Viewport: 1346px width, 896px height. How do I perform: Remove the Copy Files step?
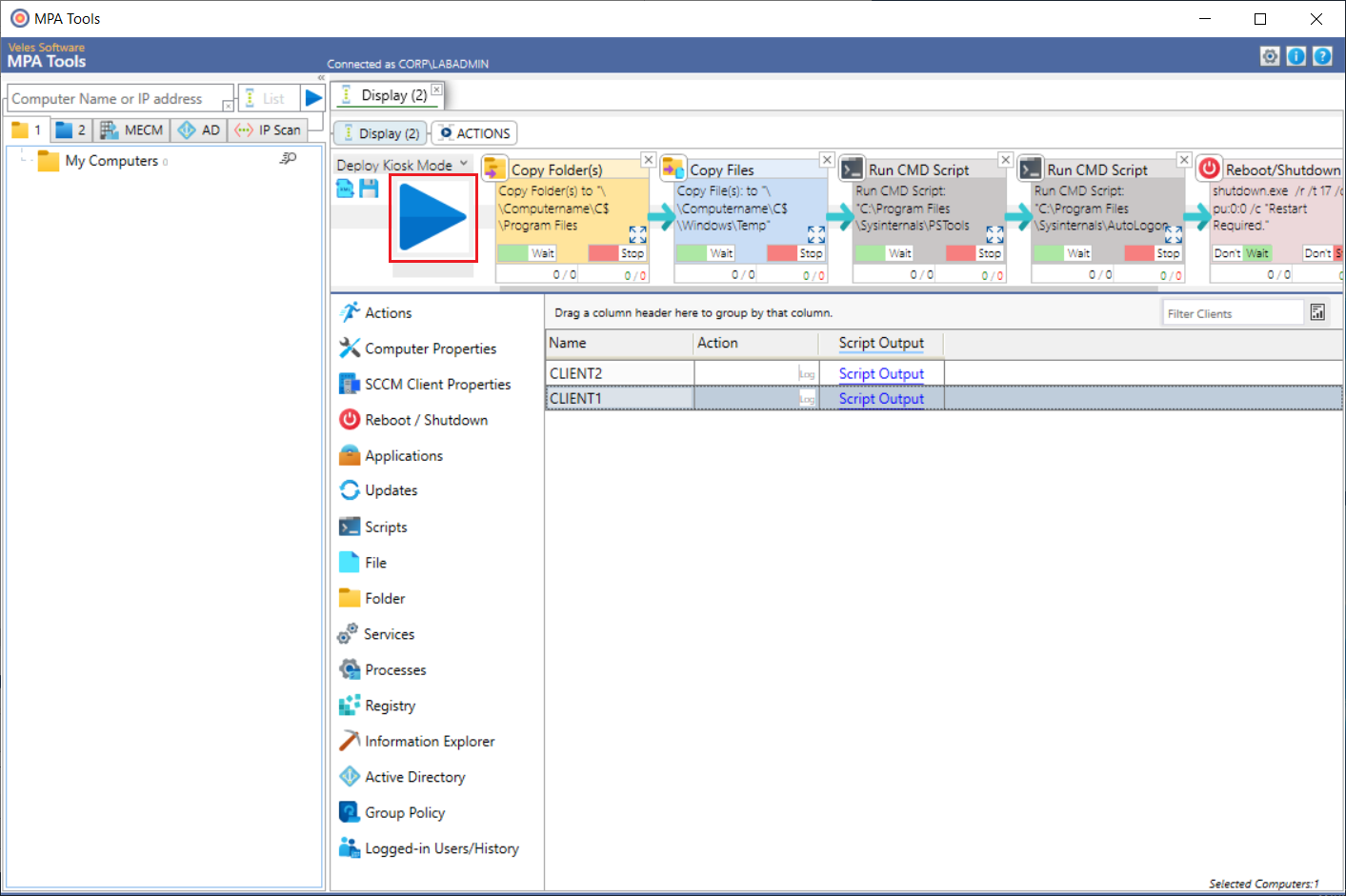coord(827,160)
